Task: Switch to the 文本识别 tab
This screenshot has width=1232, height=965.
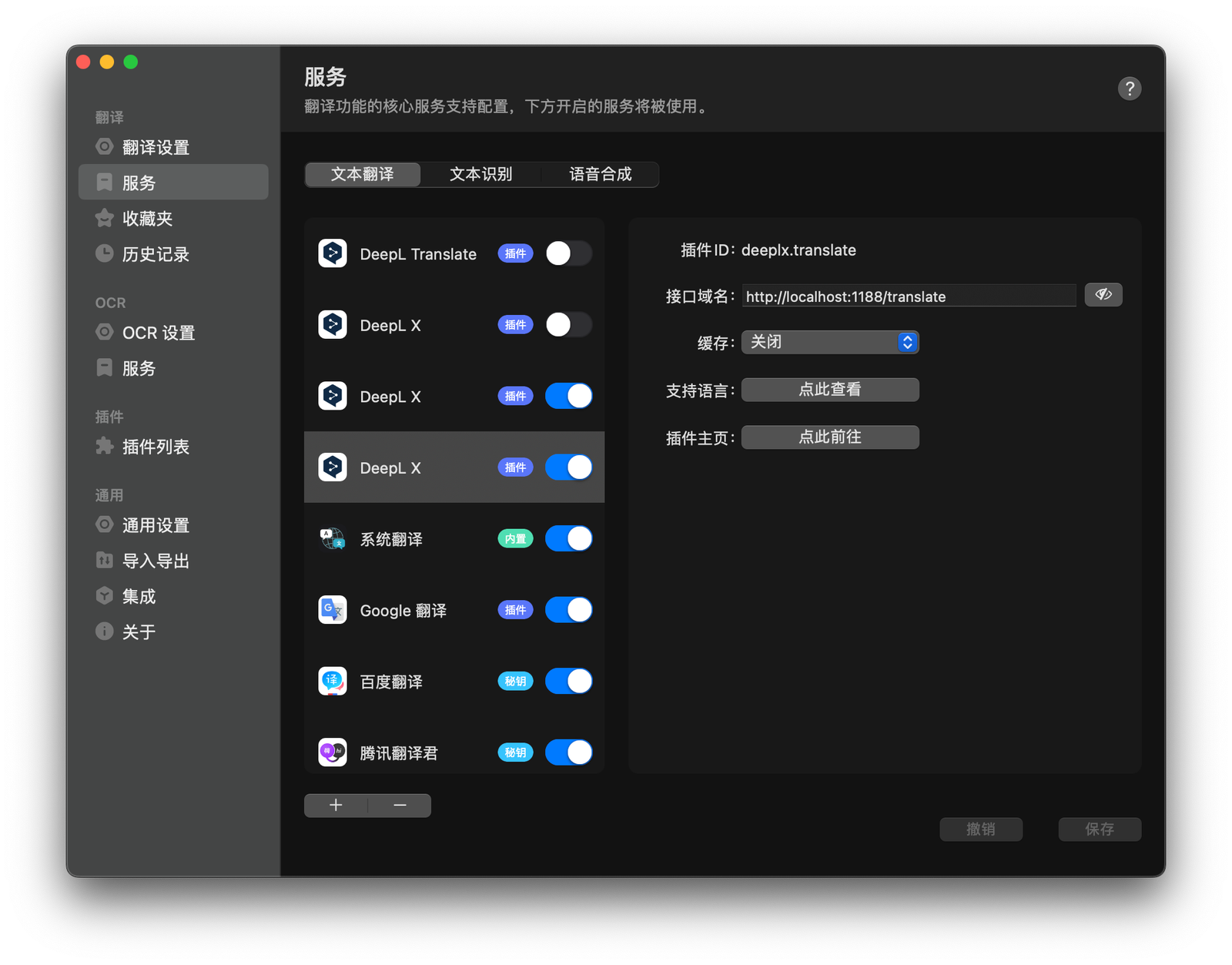Action: click(481, 174)
